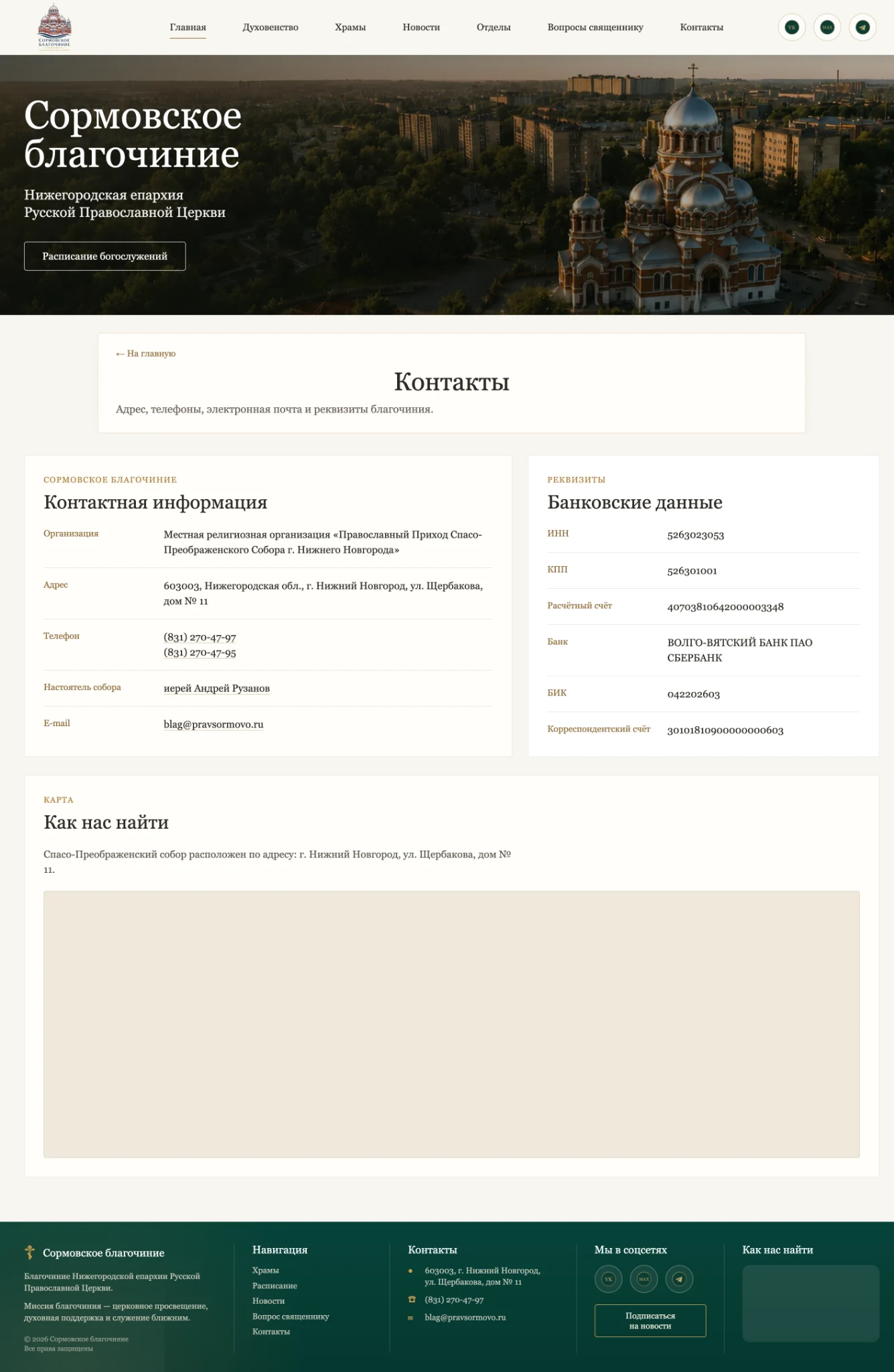The image size is (894, 1372).
Task: Click the footer phone icon
Action: click(x=411, y=1300)
